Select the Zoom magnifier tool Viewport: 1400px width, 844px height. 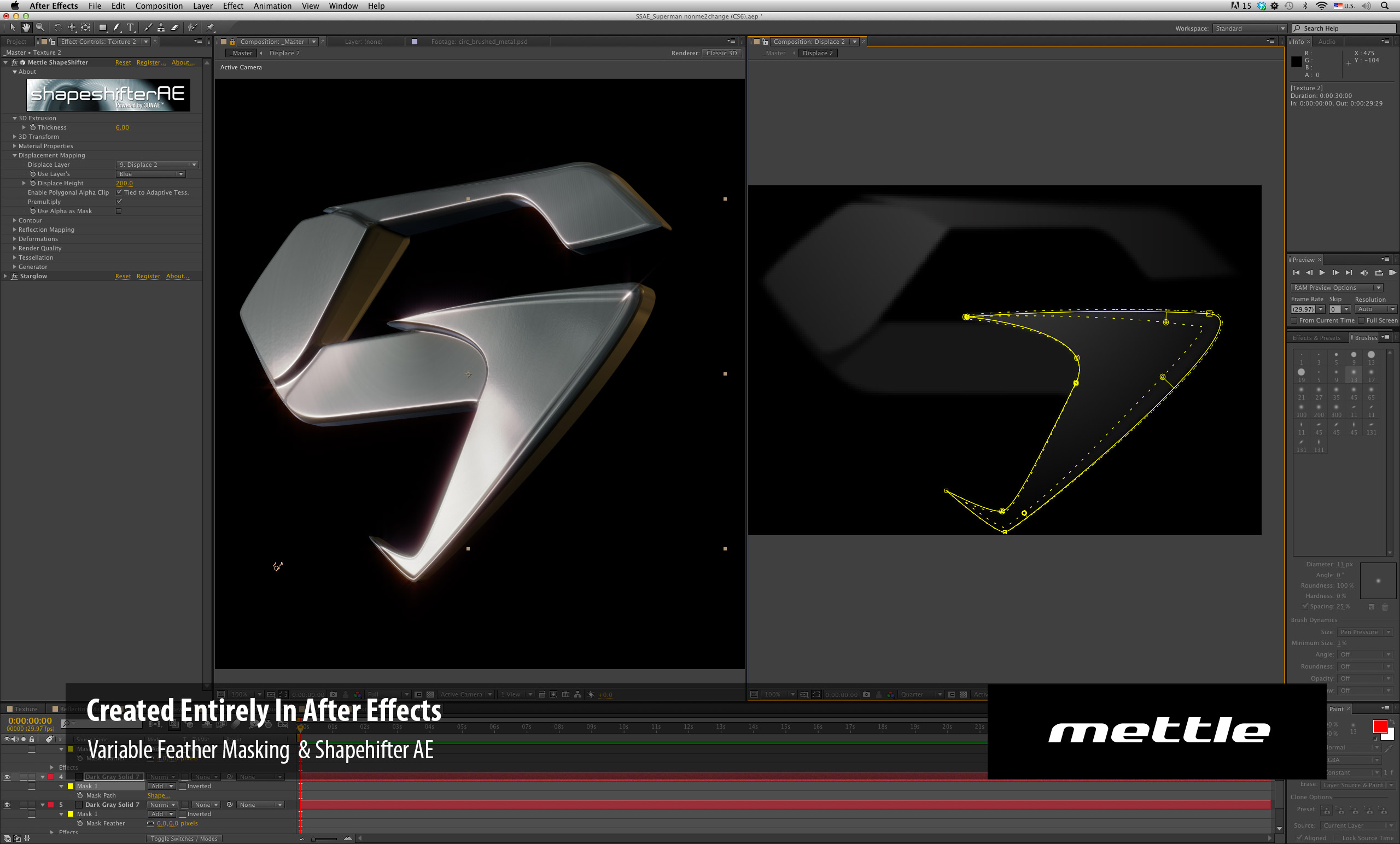[40, 27]
